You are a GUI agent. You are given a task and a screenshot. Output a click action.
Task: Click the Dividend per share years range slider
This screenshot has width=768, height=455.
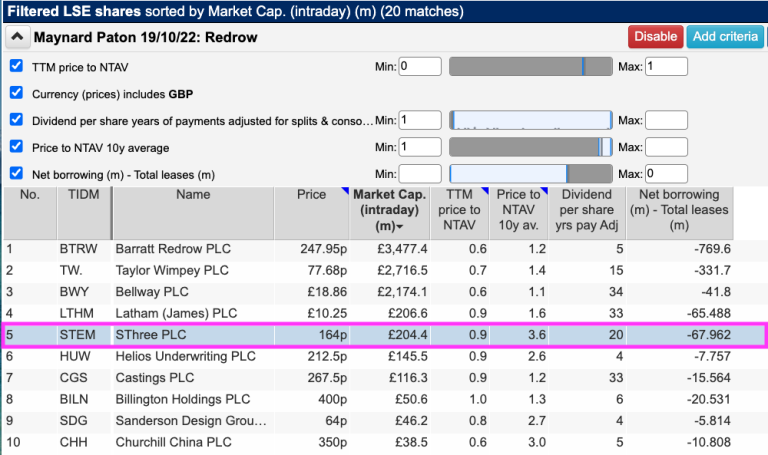pyautogui.click(x=530, y=120)
